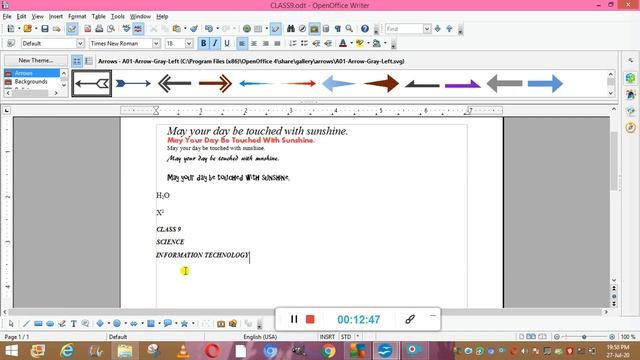Expand the Basic Shapes dropdown arrow
Screen dimensions: 640x360
pyautogui.click(x=108, y=324)
